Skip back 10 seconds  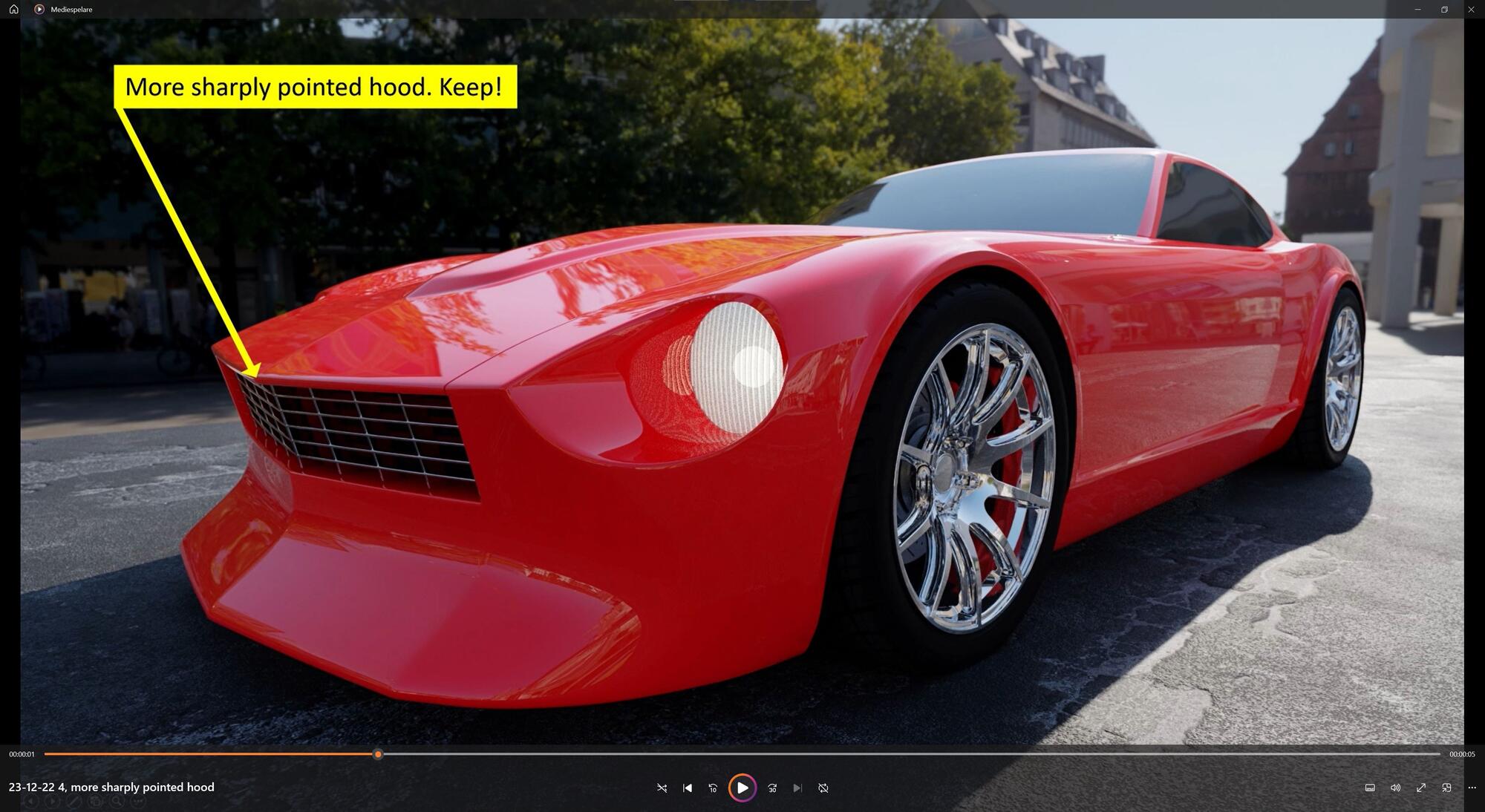(x=713, y=788)
